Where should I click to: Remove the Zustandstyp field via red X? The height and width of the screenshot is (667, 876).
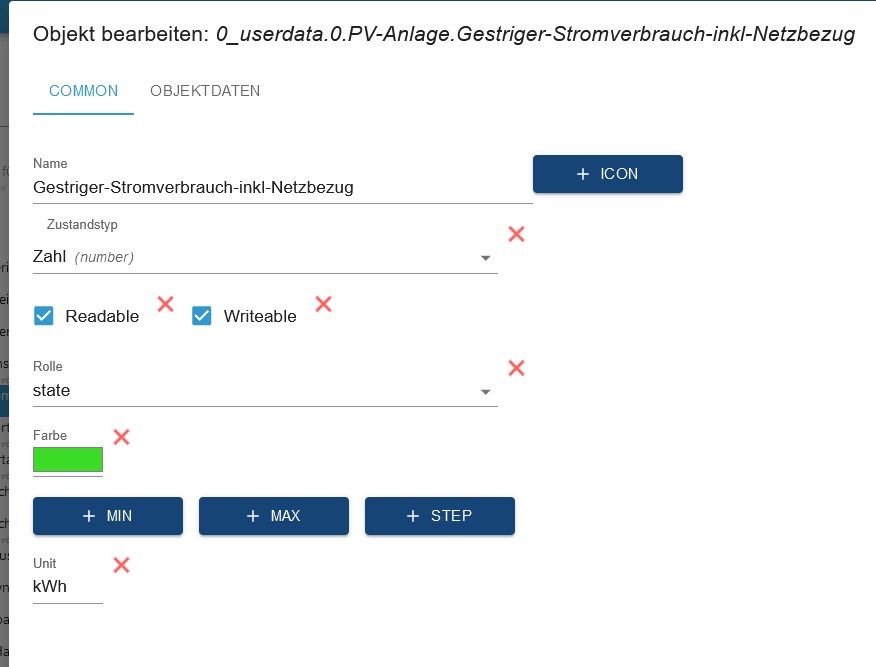click(516, 234)
